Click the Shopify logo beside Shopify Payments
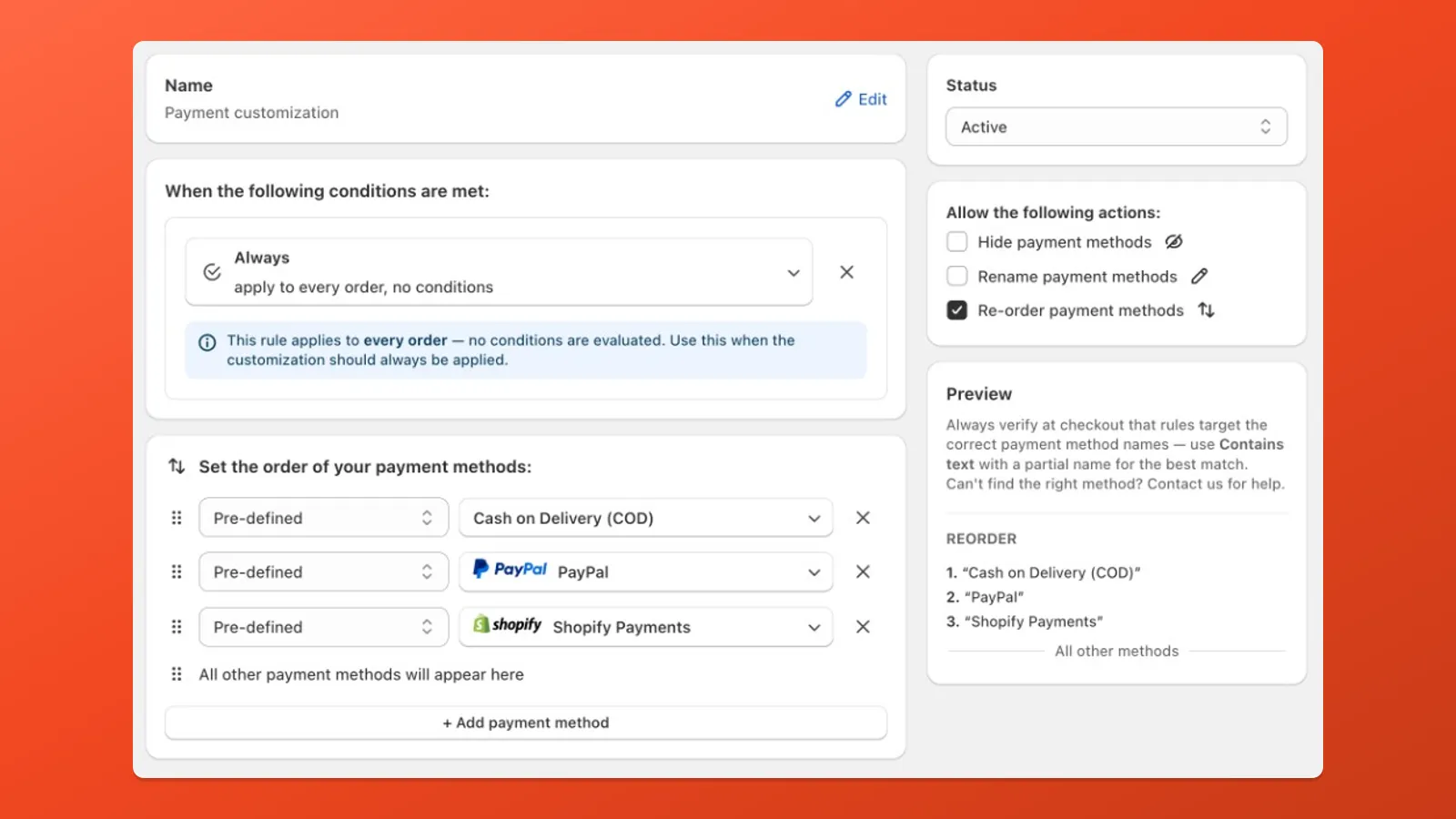Viewport: 1456px width, 819px height. coord(506,626)
